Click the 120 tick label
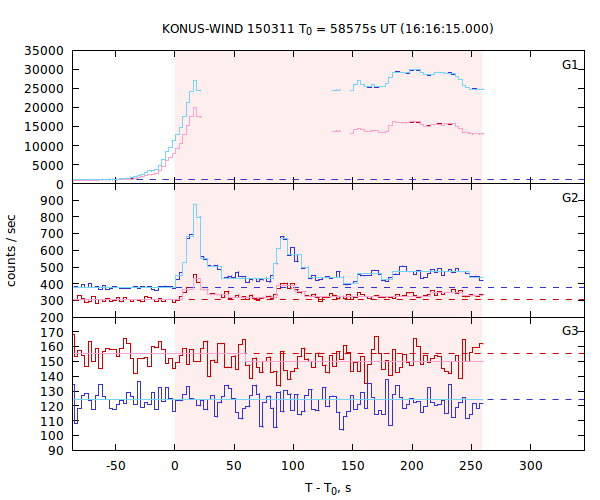This screenshot has height=500, width=600. (x=52, y=406)
